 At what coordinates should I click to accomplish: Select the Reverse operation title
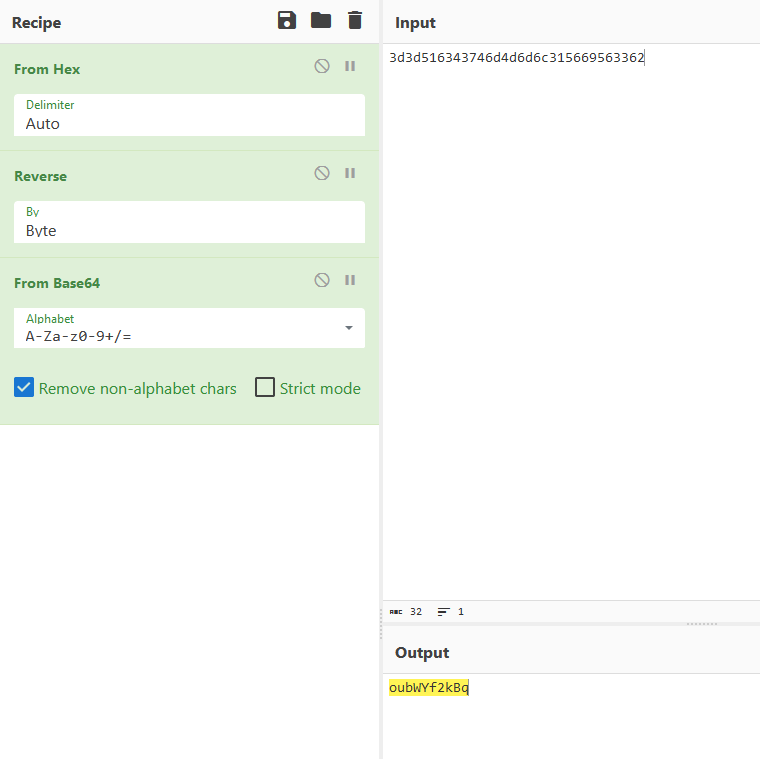(x=40, y=176)
